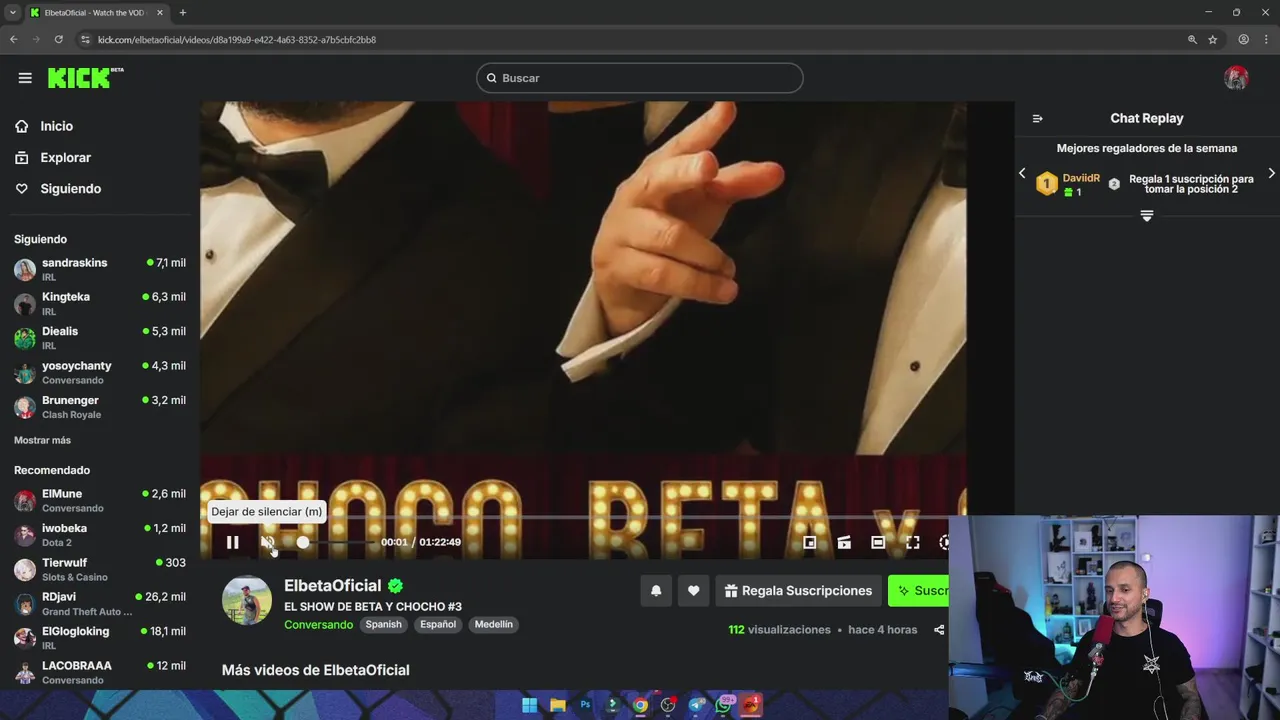Reload the page

pos(59,40)
